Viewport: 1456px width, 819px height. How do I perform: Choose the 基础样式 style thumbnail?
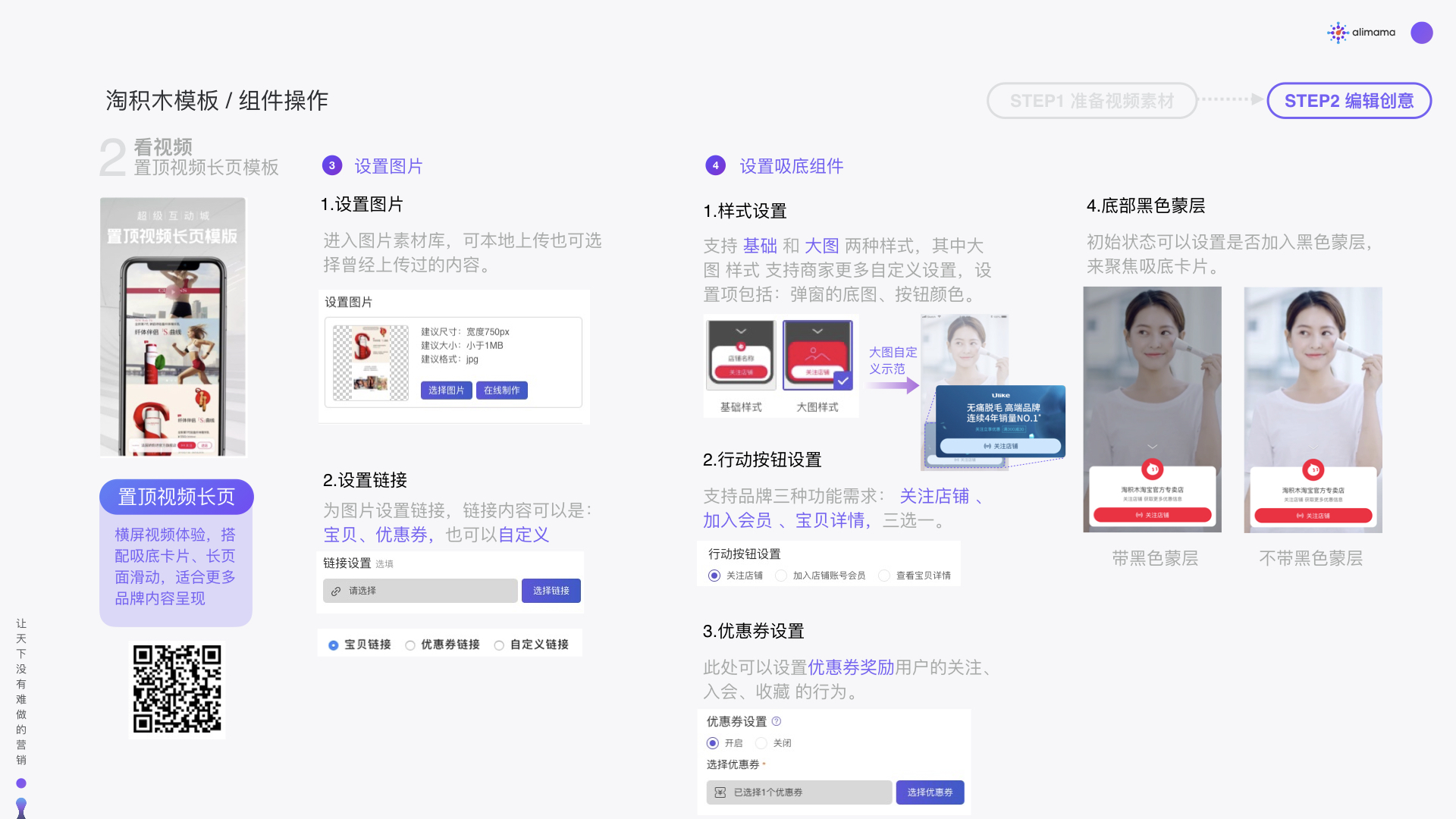coord(741,355)
